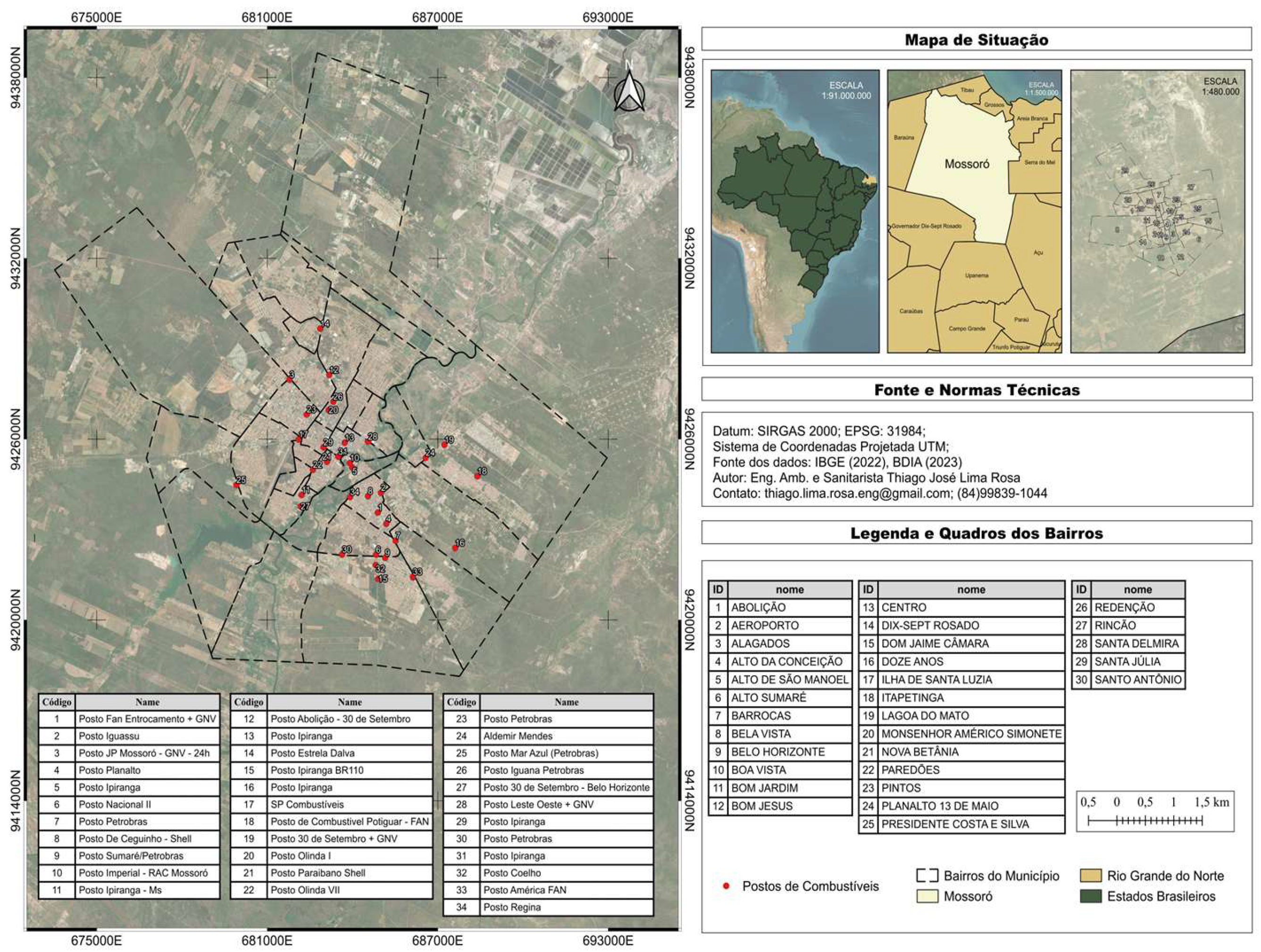This screenshot has width=1261, height=952.
Task: Open the Mossoró municipality inset map
Action: pos(974,211)
